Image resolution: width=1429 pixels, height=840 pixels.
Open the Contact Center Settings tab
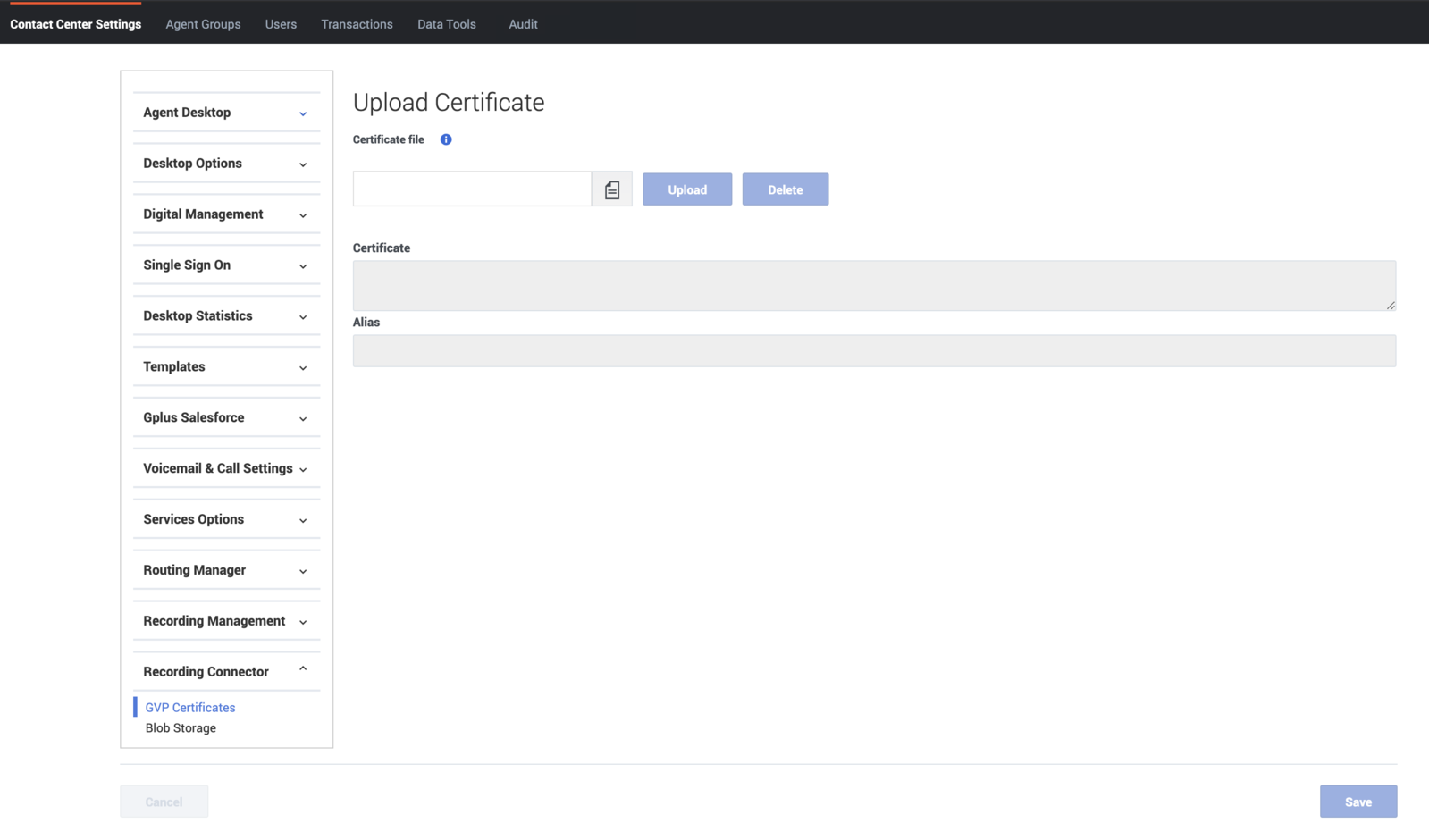coord(76,24)
